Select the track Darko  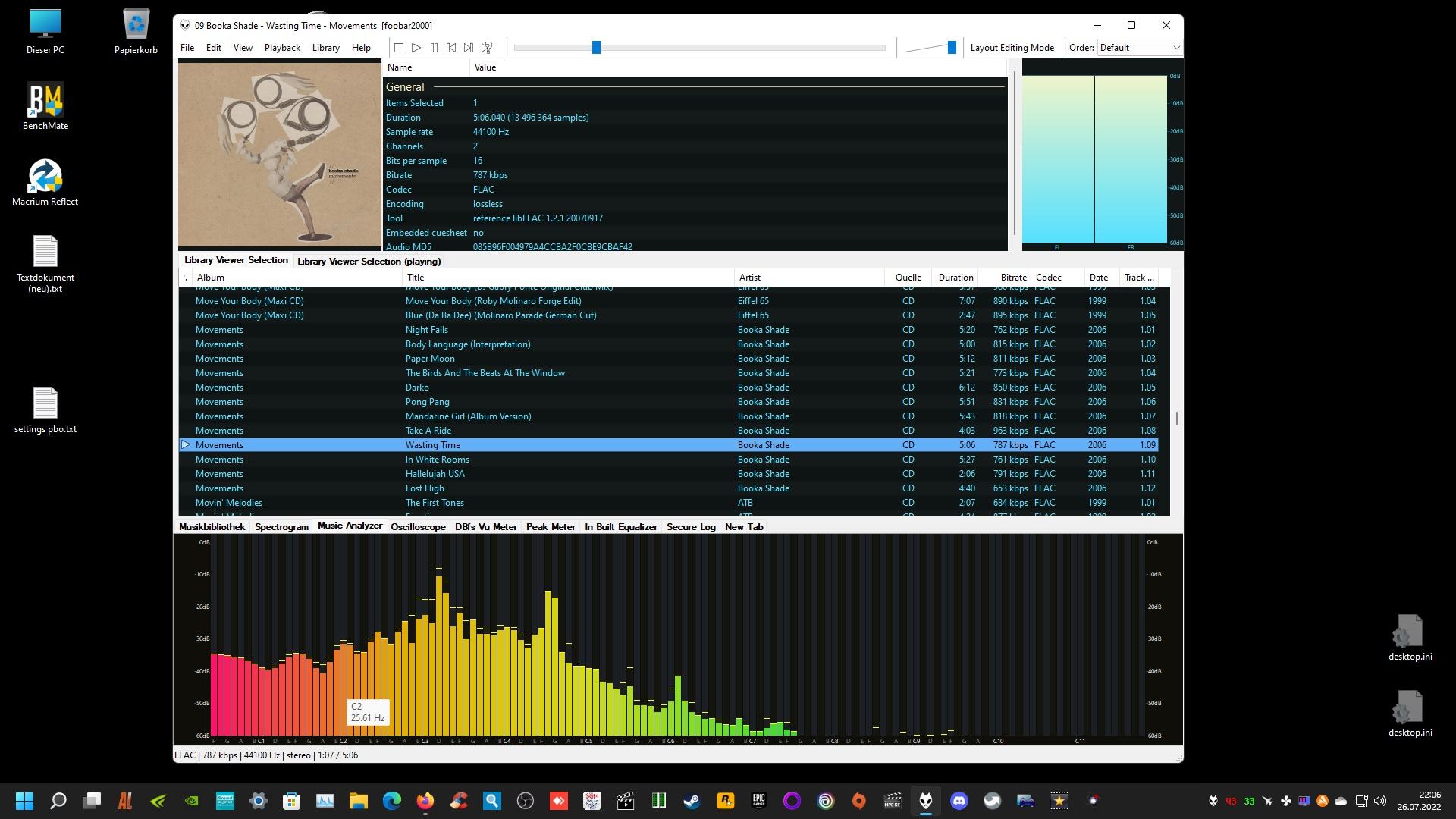point(669,388)
